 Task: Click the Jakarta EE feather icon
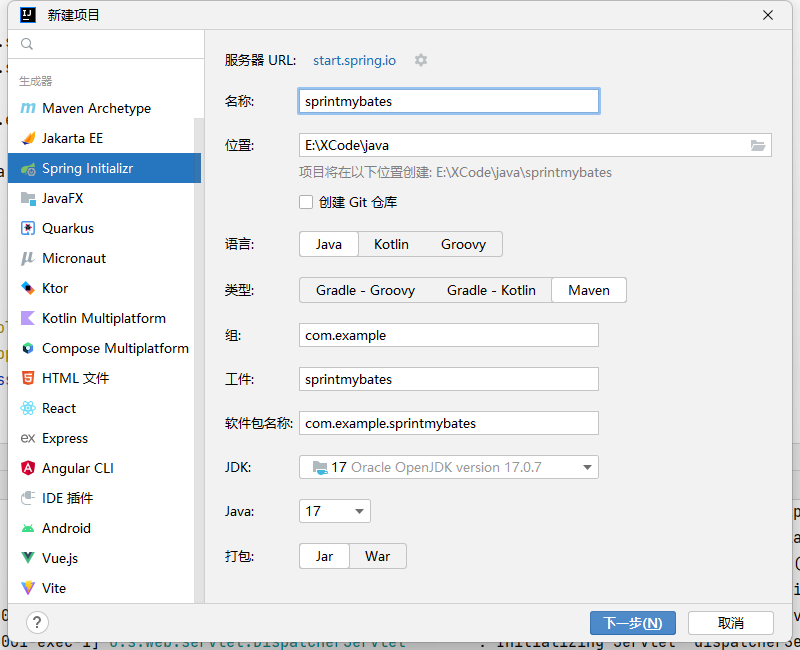click(28, 138)
